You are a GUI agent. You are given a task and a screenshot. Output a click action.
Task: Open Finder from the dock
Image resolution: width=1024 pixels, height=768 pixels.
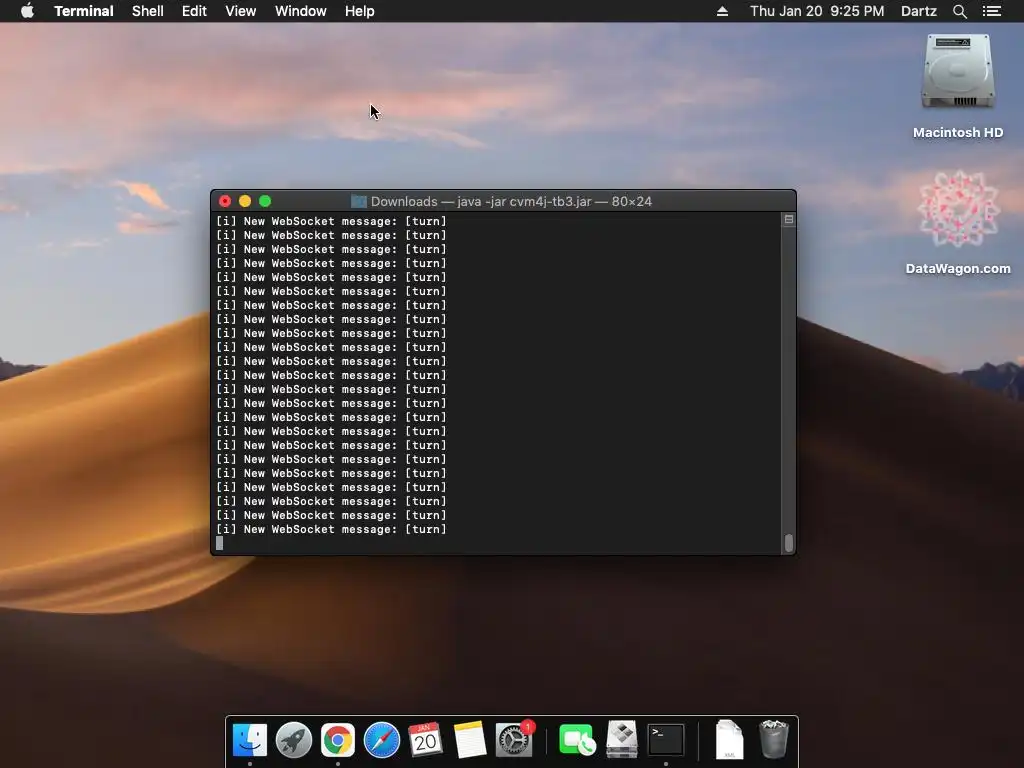coord(249,740)
